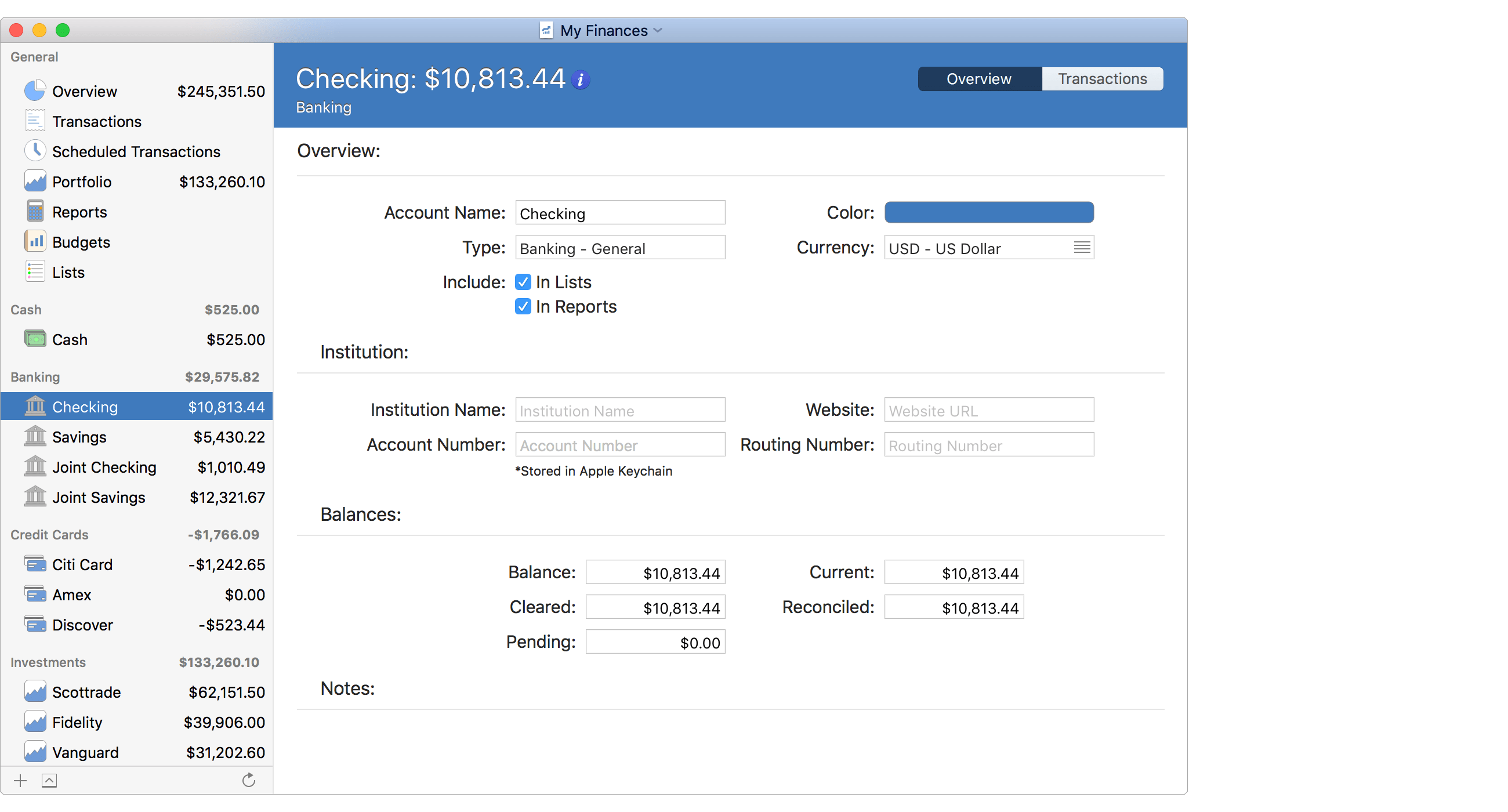Enable the In Lists checkbox
The height and width of the screenshot is (812, 1508).
click(x=523, y=282)
